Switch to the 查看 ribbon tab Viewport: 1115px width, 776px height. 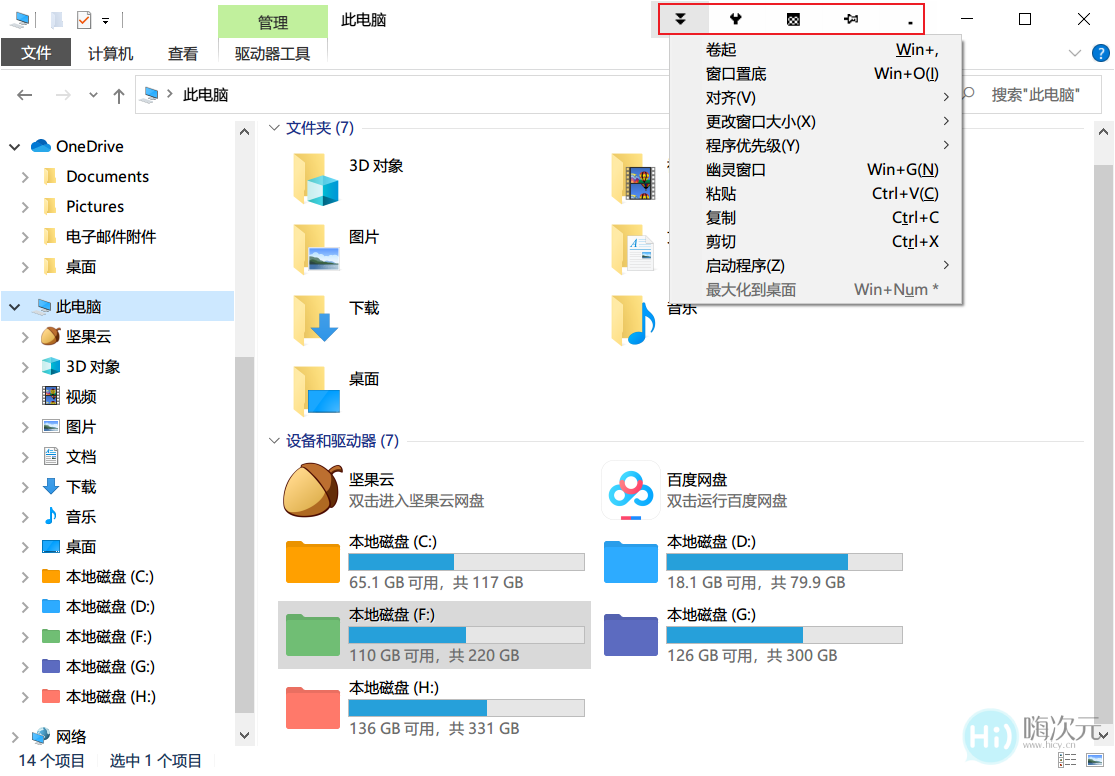183,54
